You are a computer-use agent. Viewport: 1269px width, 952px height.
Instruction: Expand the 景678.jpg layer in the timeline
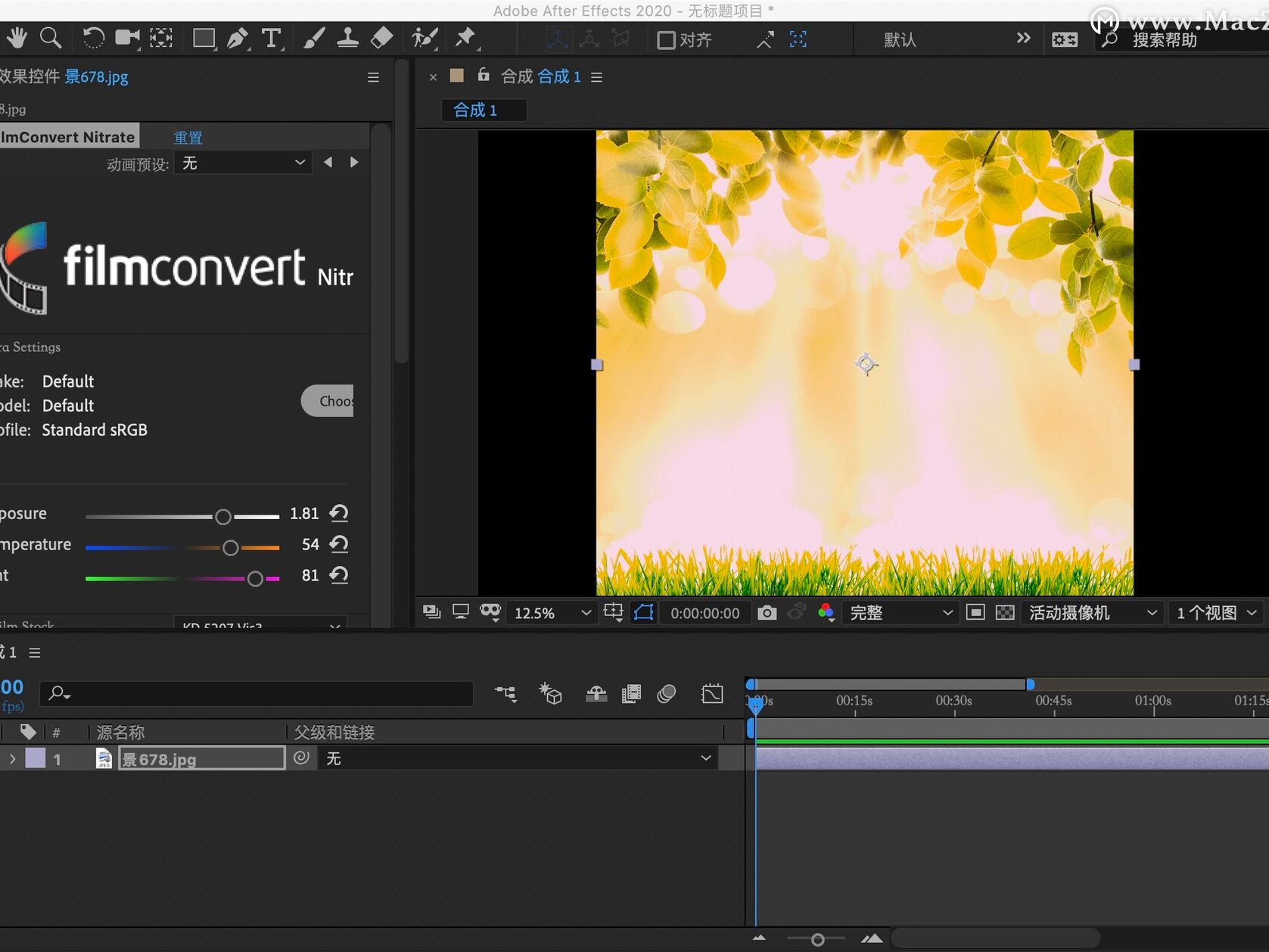tap(11, 758)
